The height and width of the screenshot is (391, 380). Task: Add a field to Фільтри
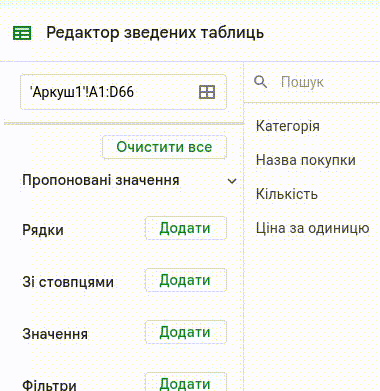click(186, 382)
